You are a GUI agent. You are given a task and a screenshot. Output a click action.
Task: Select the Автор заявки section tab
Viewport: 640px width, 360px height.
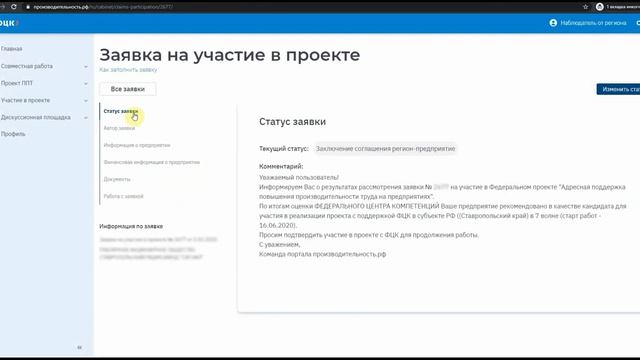119,128
